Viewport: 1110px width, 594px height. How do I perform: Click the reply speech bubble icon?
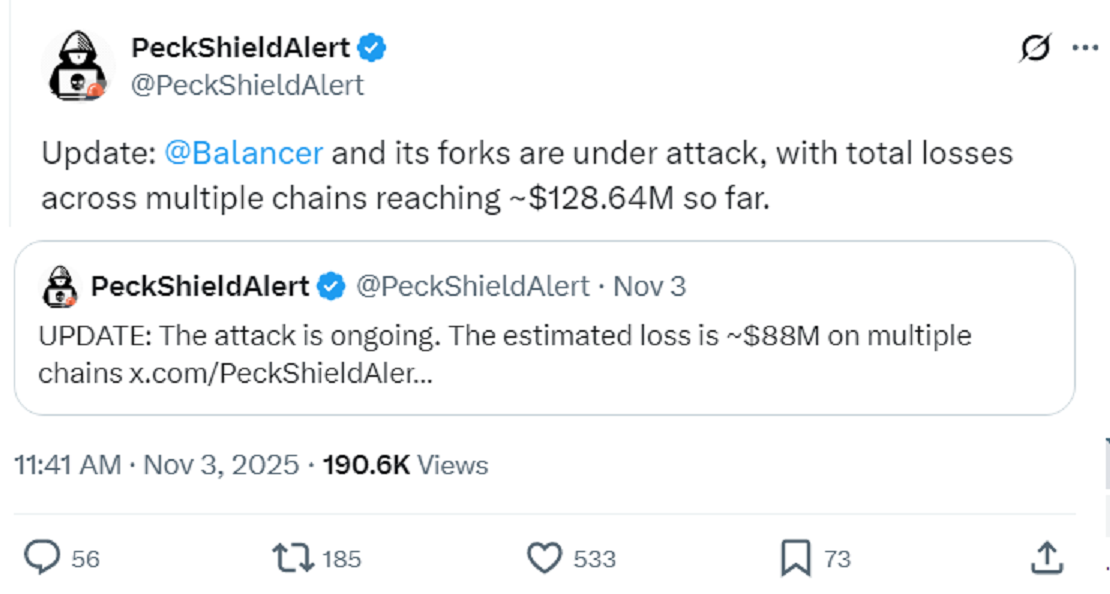point(42,558)
